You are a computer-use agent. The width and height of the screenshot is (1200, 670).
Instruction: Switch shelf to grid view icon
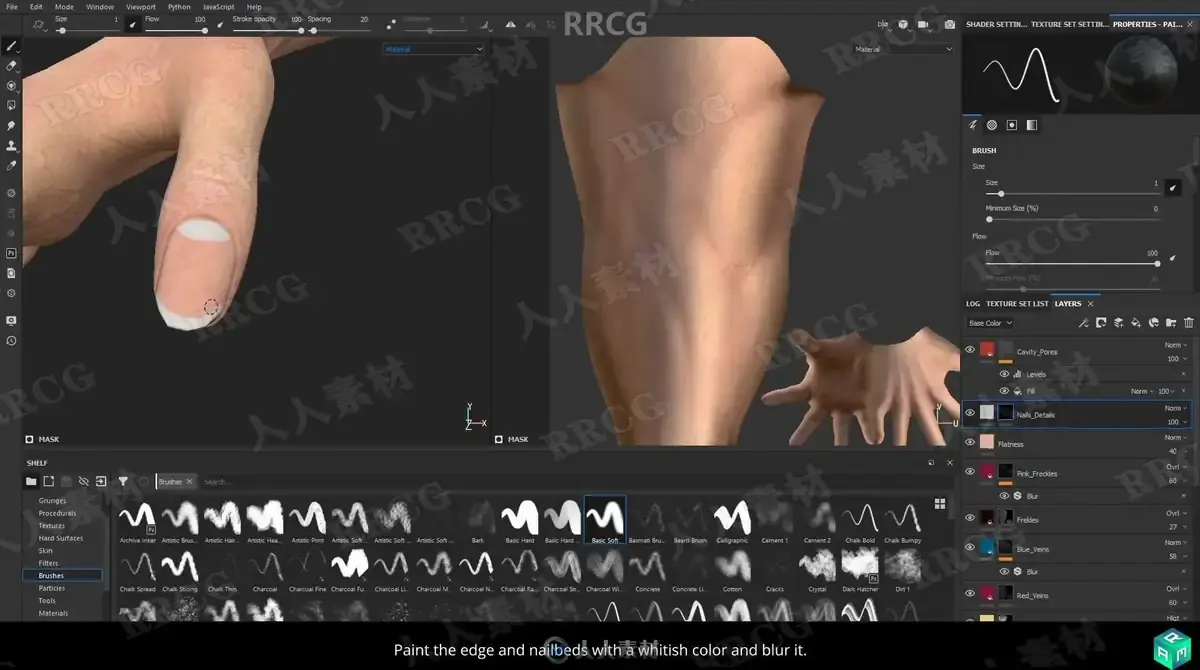coord(940,503)
